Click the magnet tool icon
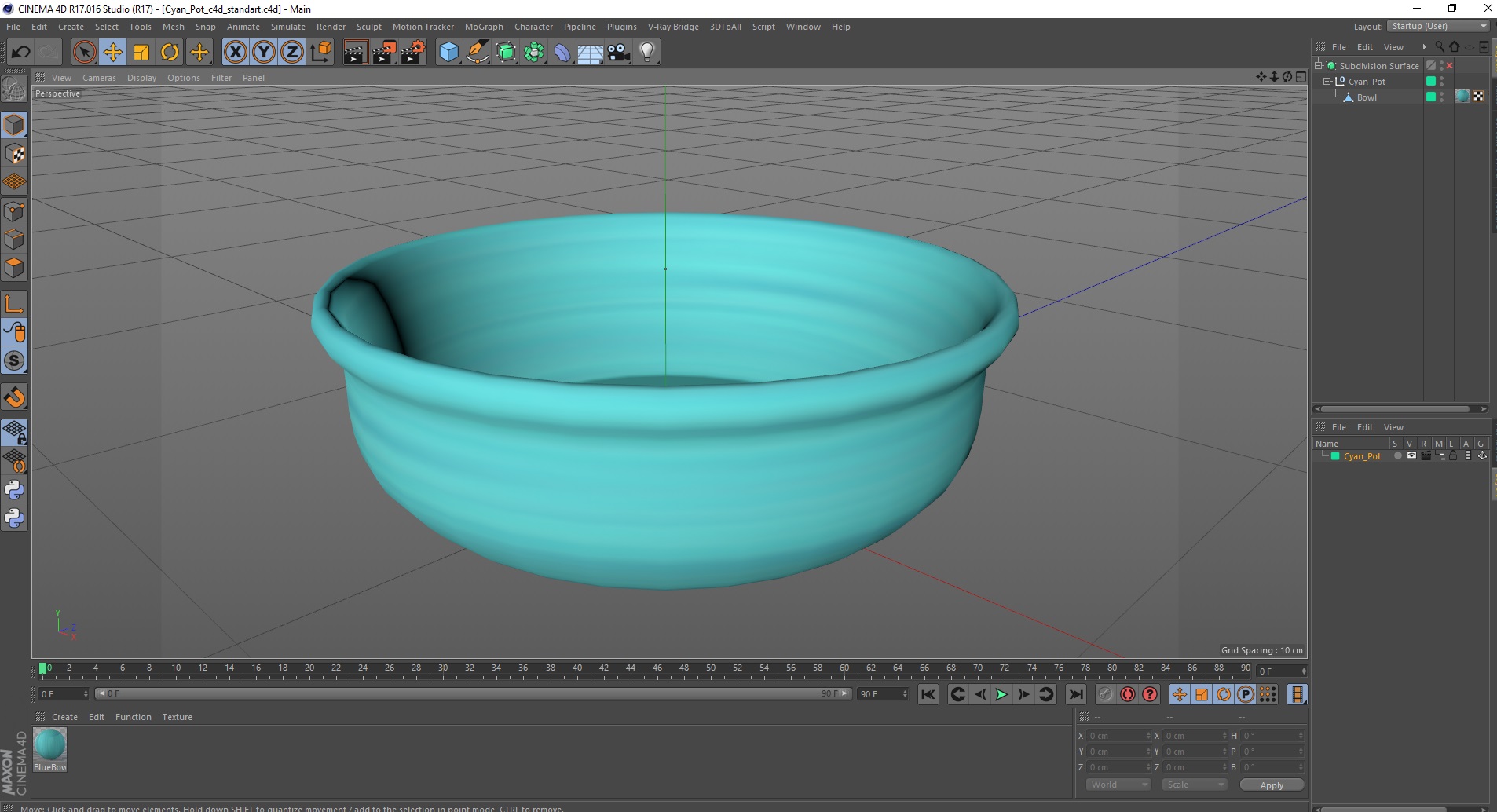This screenshot has height=812, width=1497. pyautogui.click(x=14, y=397)
